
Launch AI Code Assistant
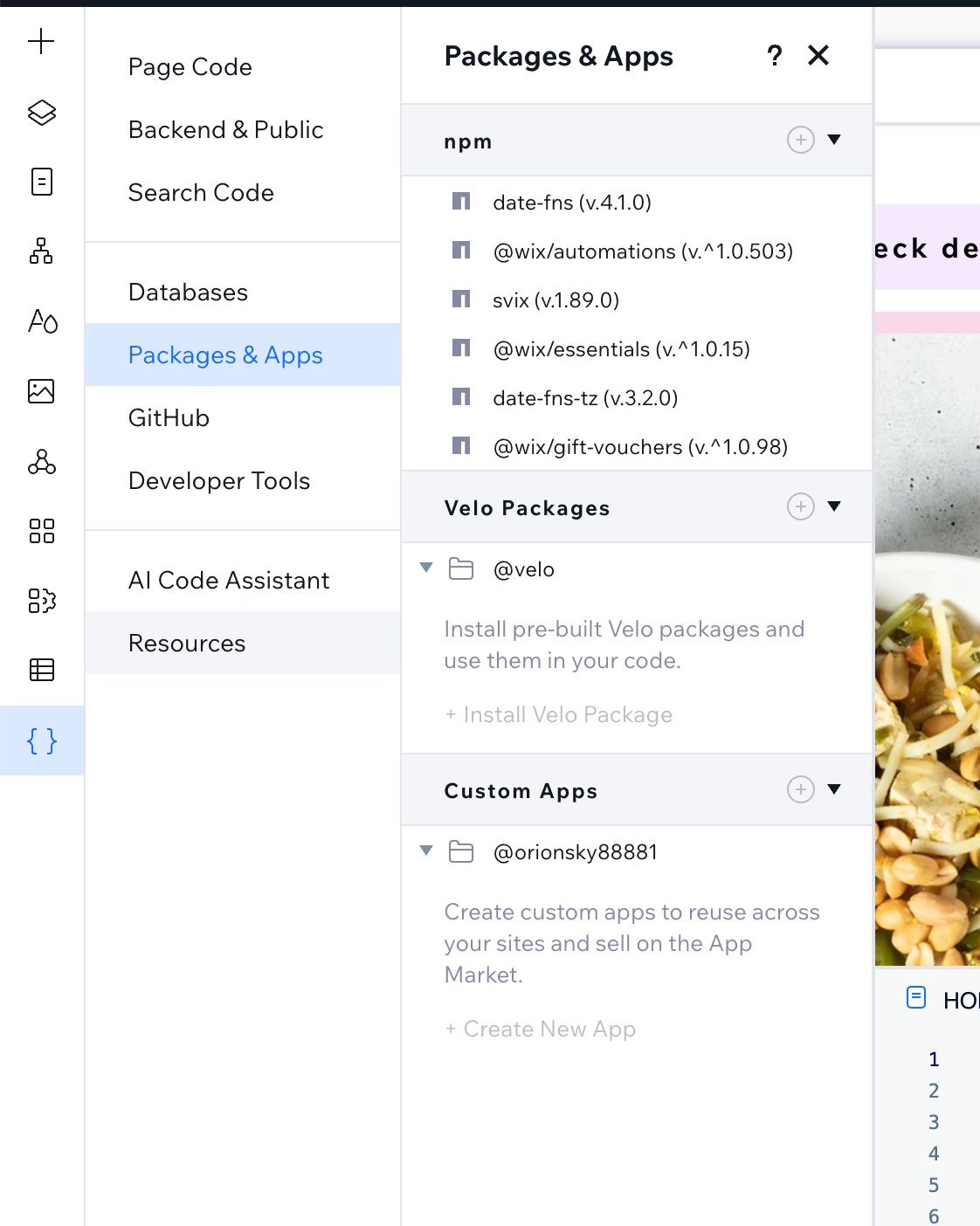coord(243,581)
